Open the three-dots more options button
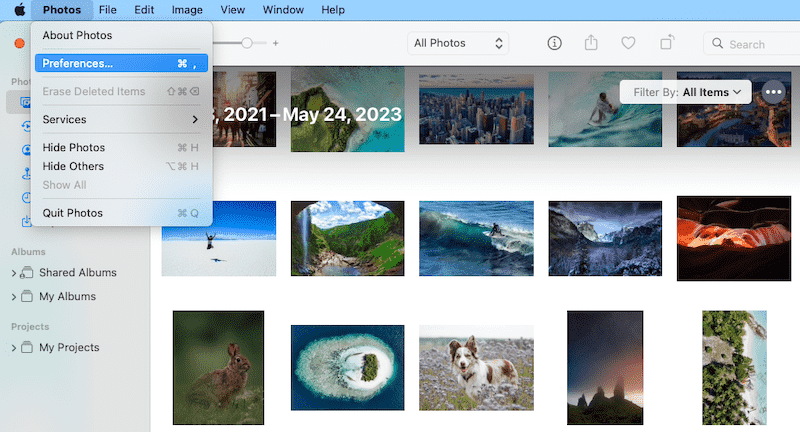 pos(773,92)
